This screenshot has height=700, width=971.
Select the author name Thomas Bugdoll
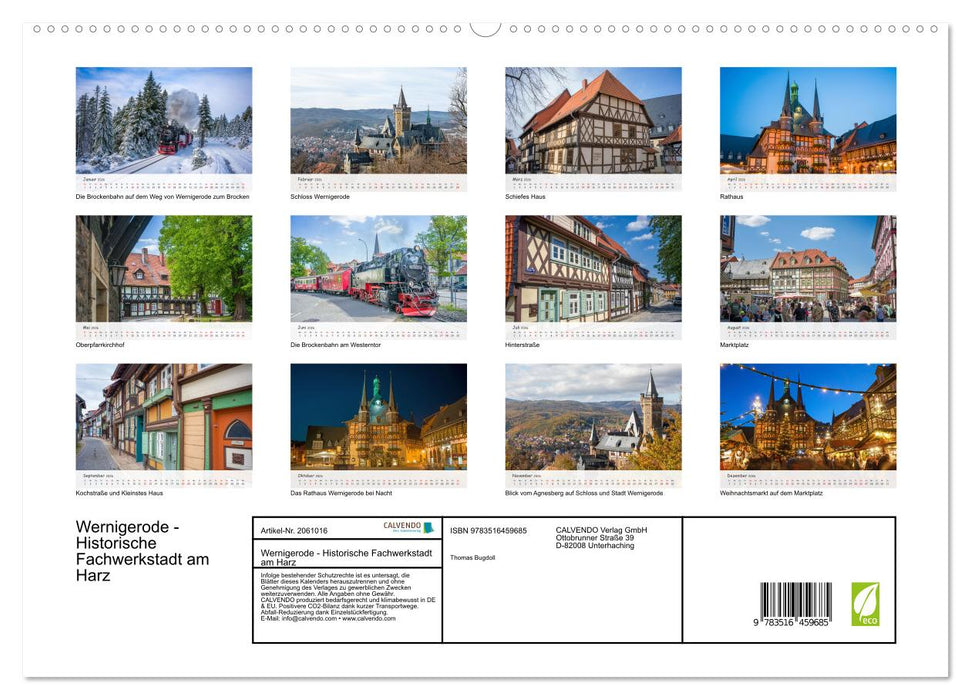[x=475, y=556]
